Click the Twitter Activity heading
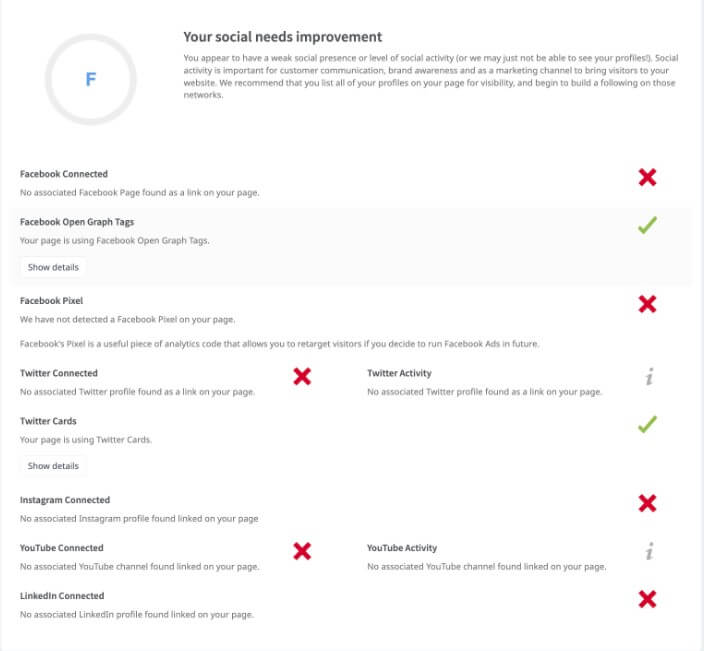704x651 pixels. pos(399,373)
